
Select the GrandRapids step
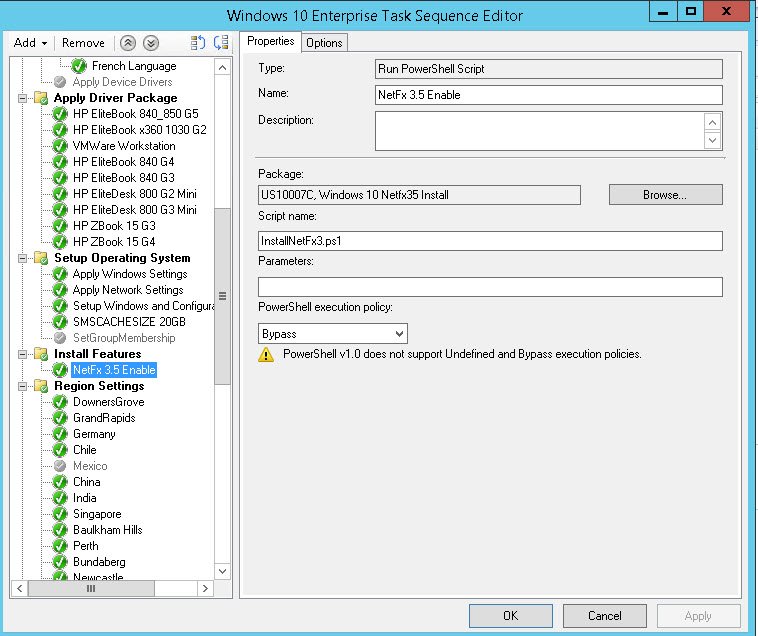[x=104, y=418]
